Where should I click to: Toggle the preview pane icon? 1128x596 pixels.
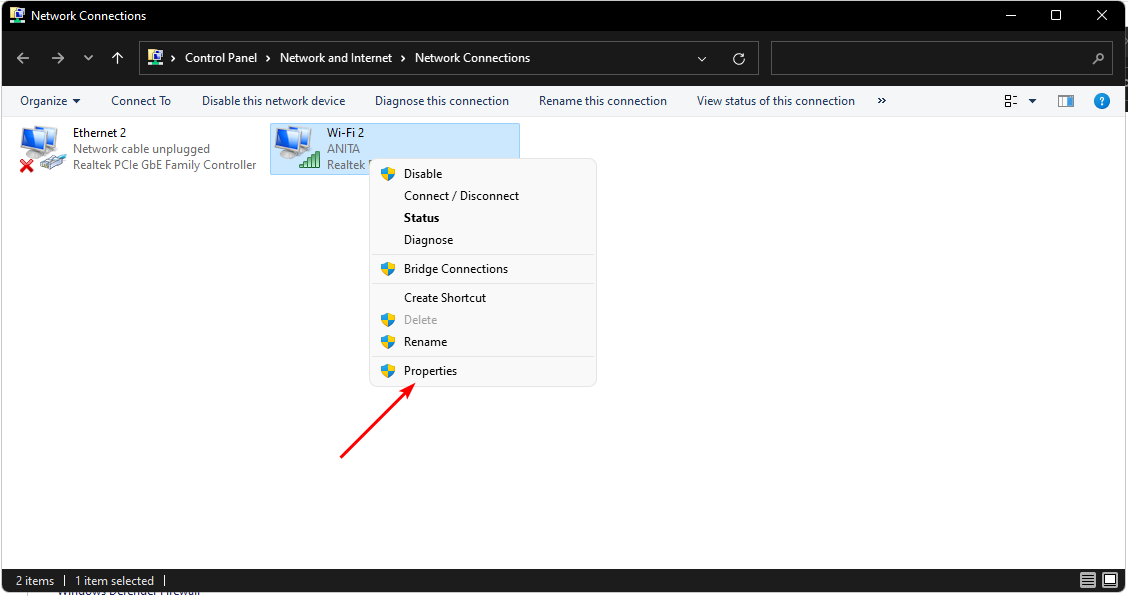[x=1065, y=101]
